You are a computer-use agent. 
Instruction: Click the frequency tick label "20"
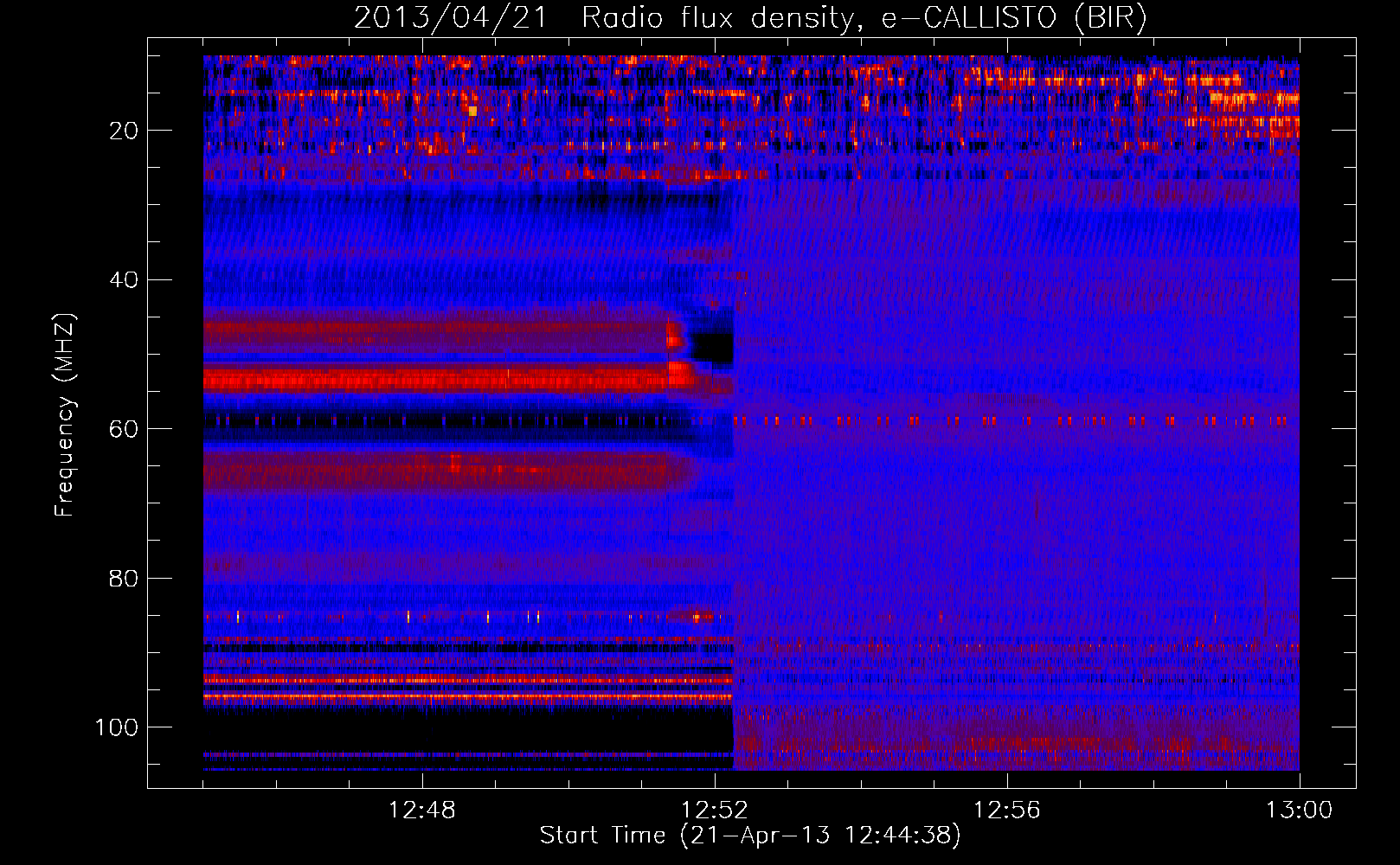tap(124, 131)
